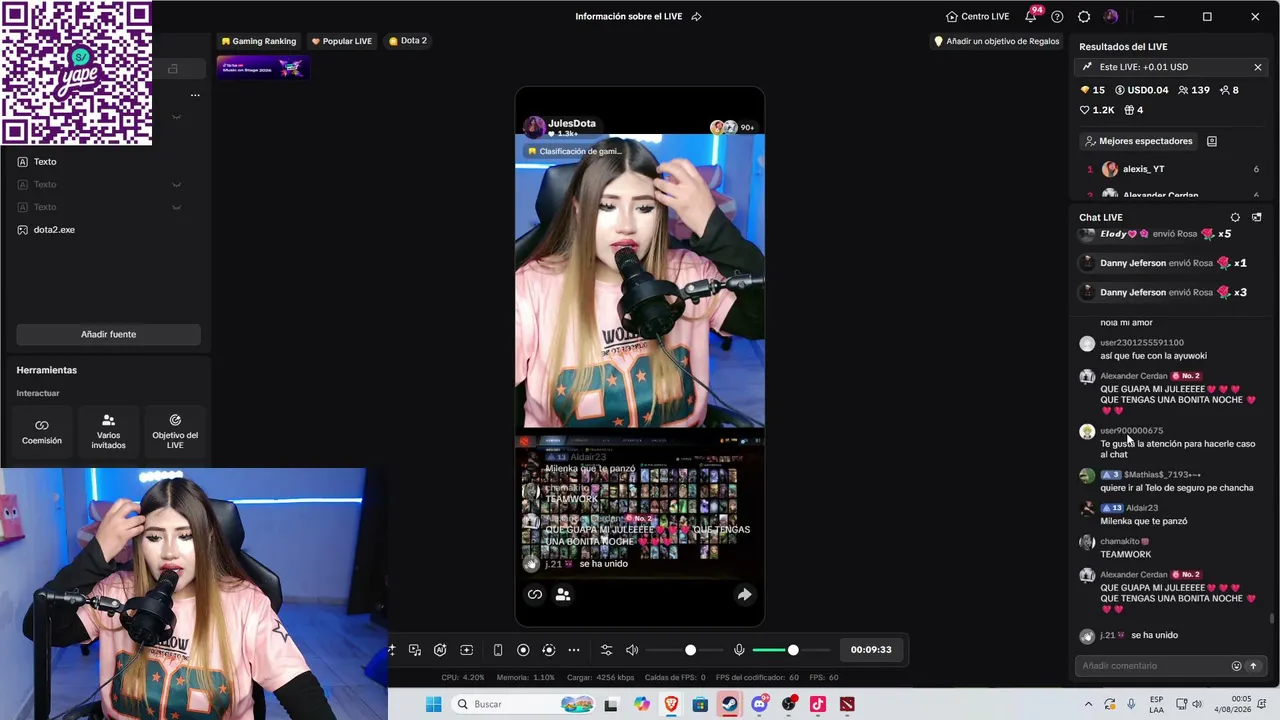The width and height of the screenshot is (1280, 720).
Task: Click the Chat LIVE scrollbar
Action: coord(1272,618)
